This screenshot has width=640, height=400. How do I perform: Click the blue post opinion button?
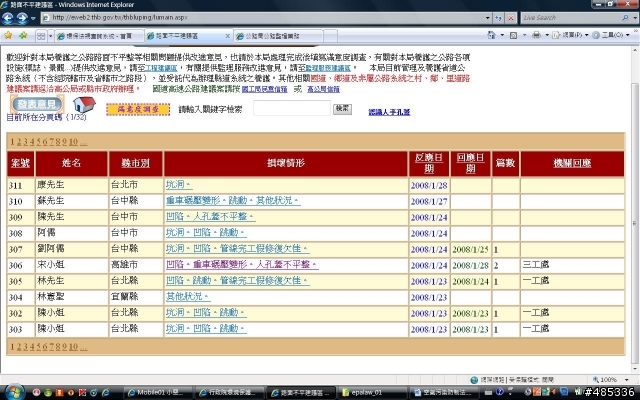(37, 104)
